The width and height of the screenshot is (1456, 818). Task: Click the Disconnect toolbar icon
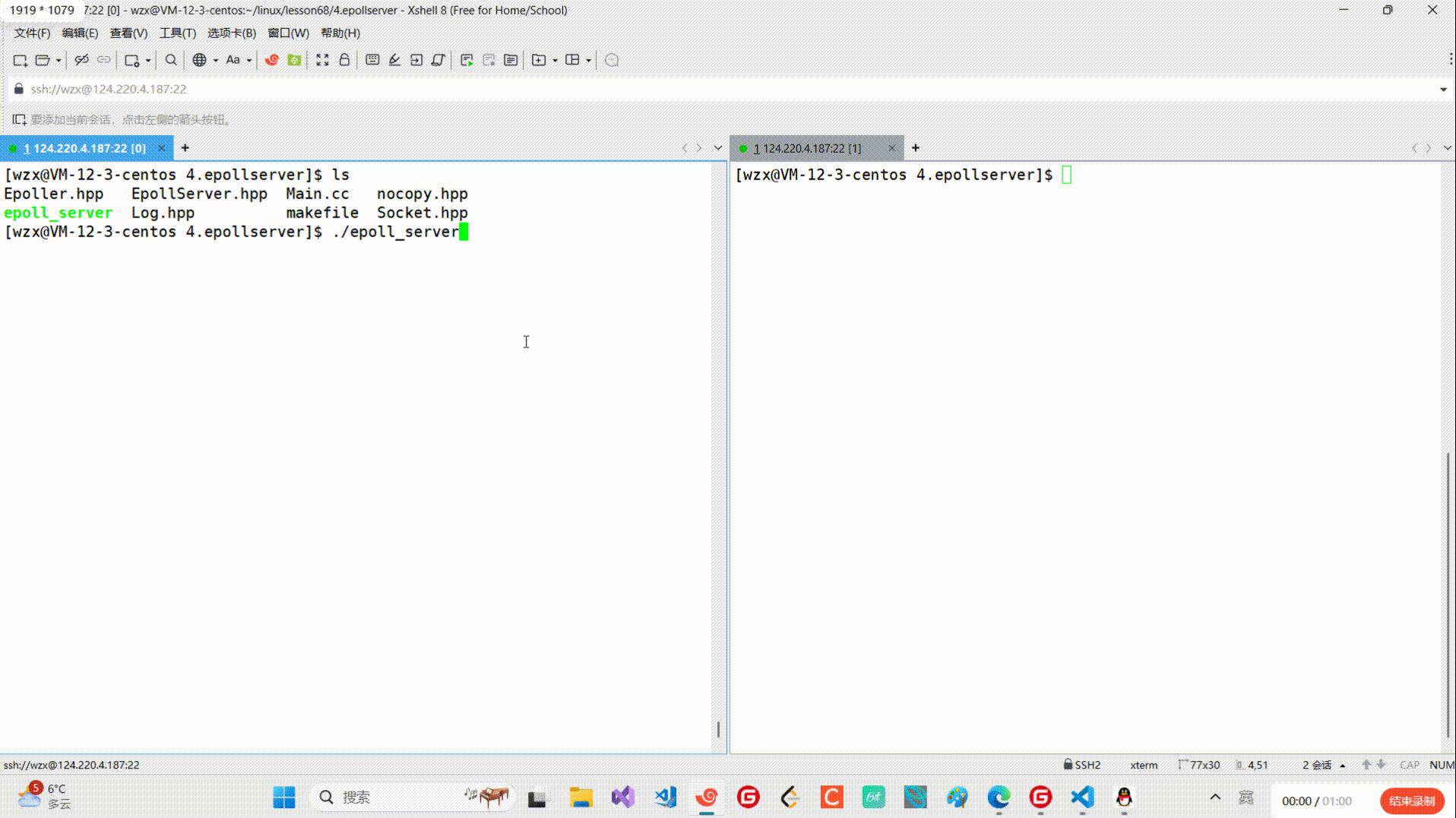(x=81, y=60)
